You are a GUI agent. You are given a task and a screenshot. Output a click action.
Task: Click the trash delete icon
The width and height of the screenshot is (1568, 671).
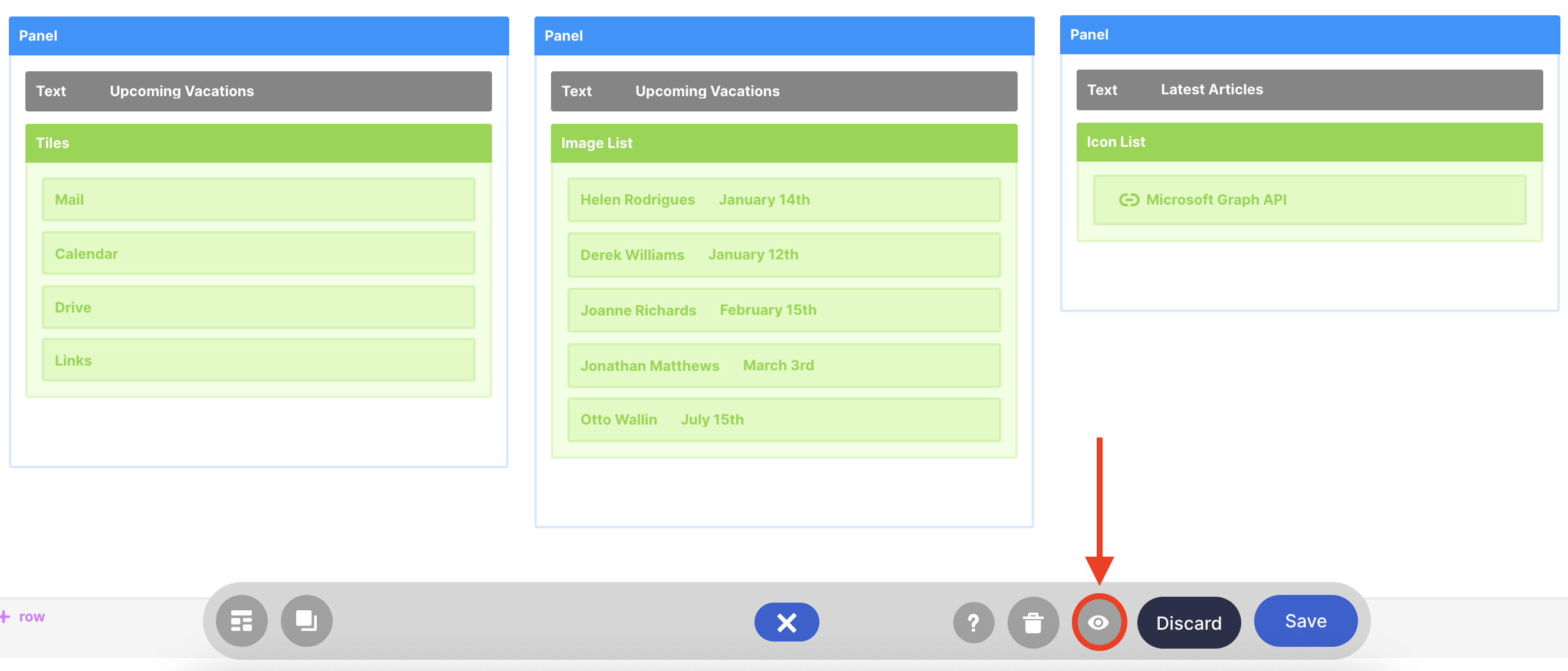(x=1033, y=622)
